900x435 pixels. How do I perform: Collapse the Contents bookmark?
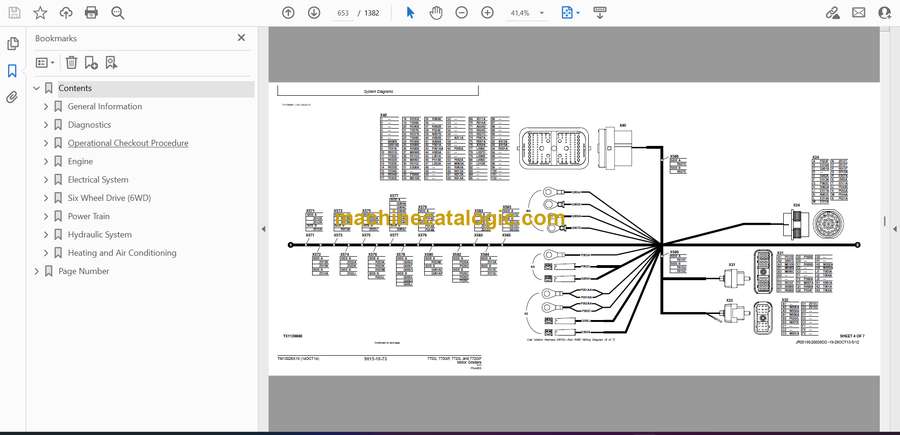(x=37, y=88)
